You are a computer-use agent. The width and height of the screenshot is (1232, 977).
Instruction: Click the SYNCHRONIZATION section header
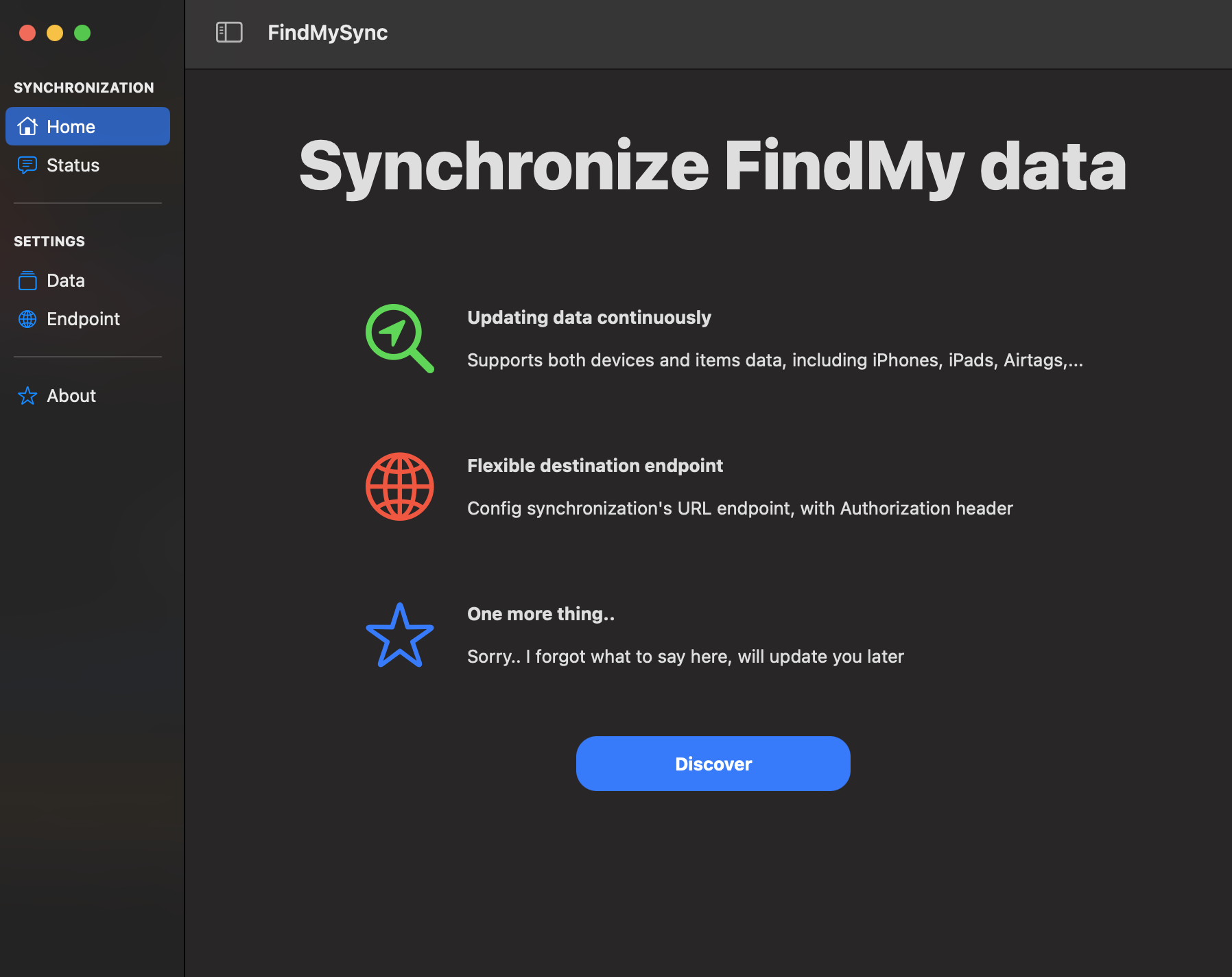(x=84, y=87)
